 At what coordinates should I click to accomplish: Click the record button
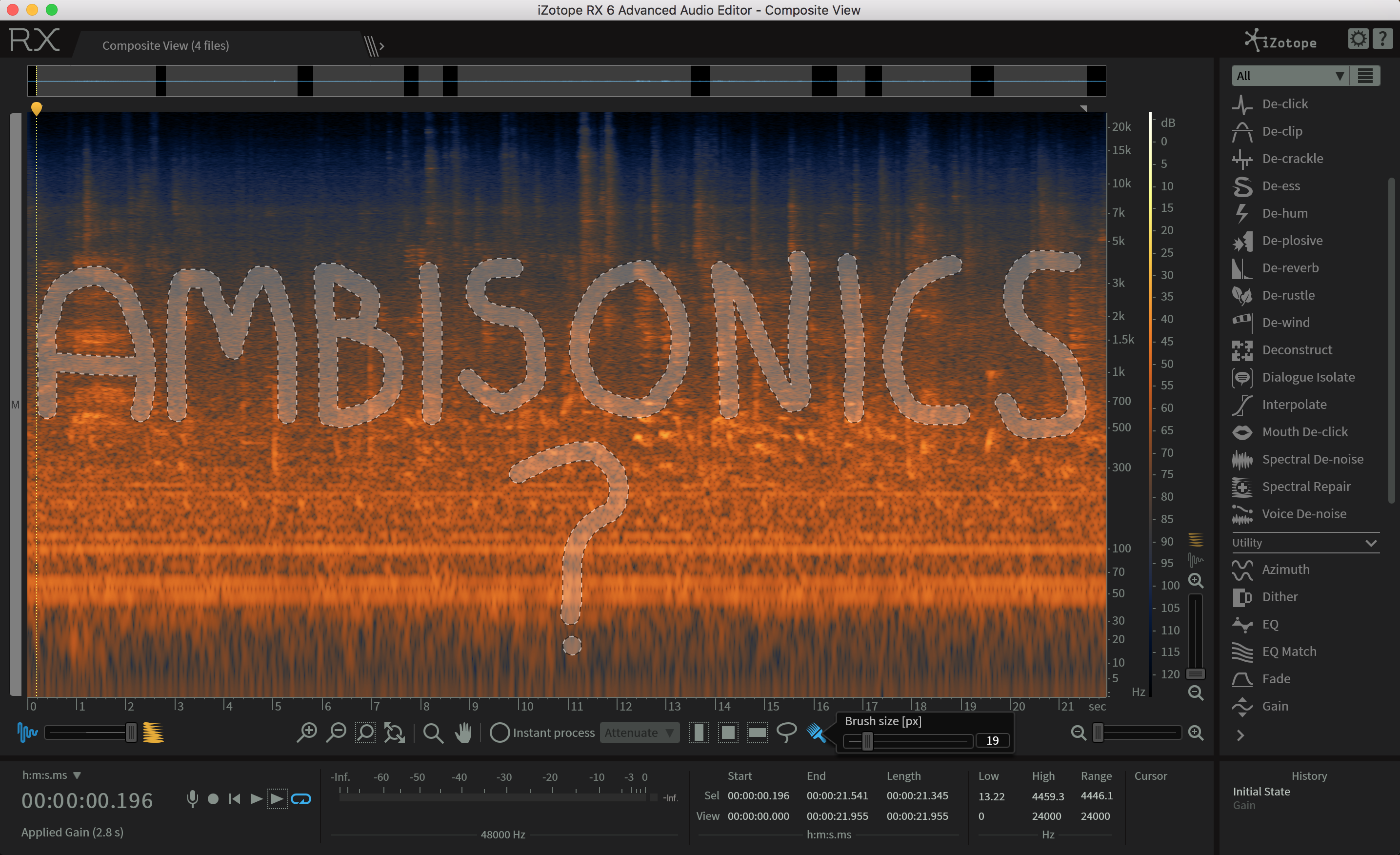213,799
